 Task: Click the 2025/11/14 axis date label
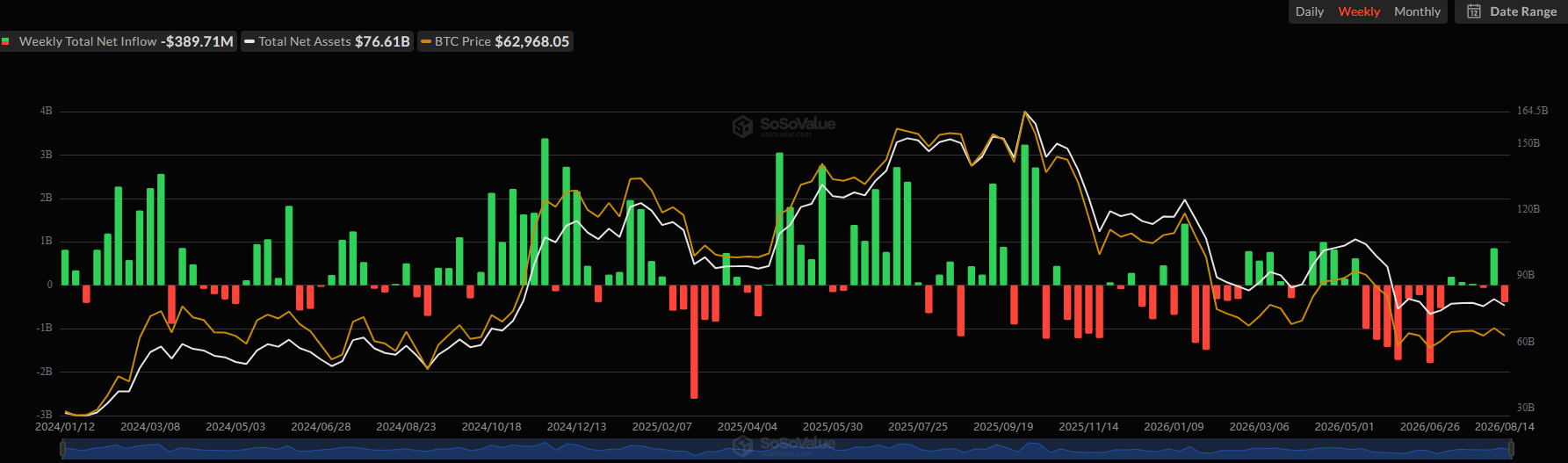coord(1088,427)
